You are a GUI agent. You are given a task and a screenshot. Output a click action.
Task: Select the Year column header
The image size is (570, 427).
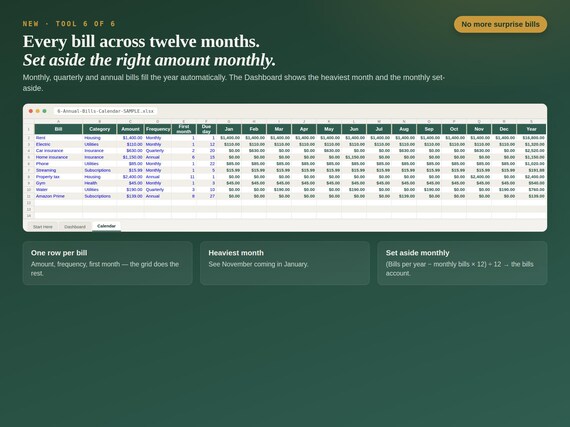[531, 129]
